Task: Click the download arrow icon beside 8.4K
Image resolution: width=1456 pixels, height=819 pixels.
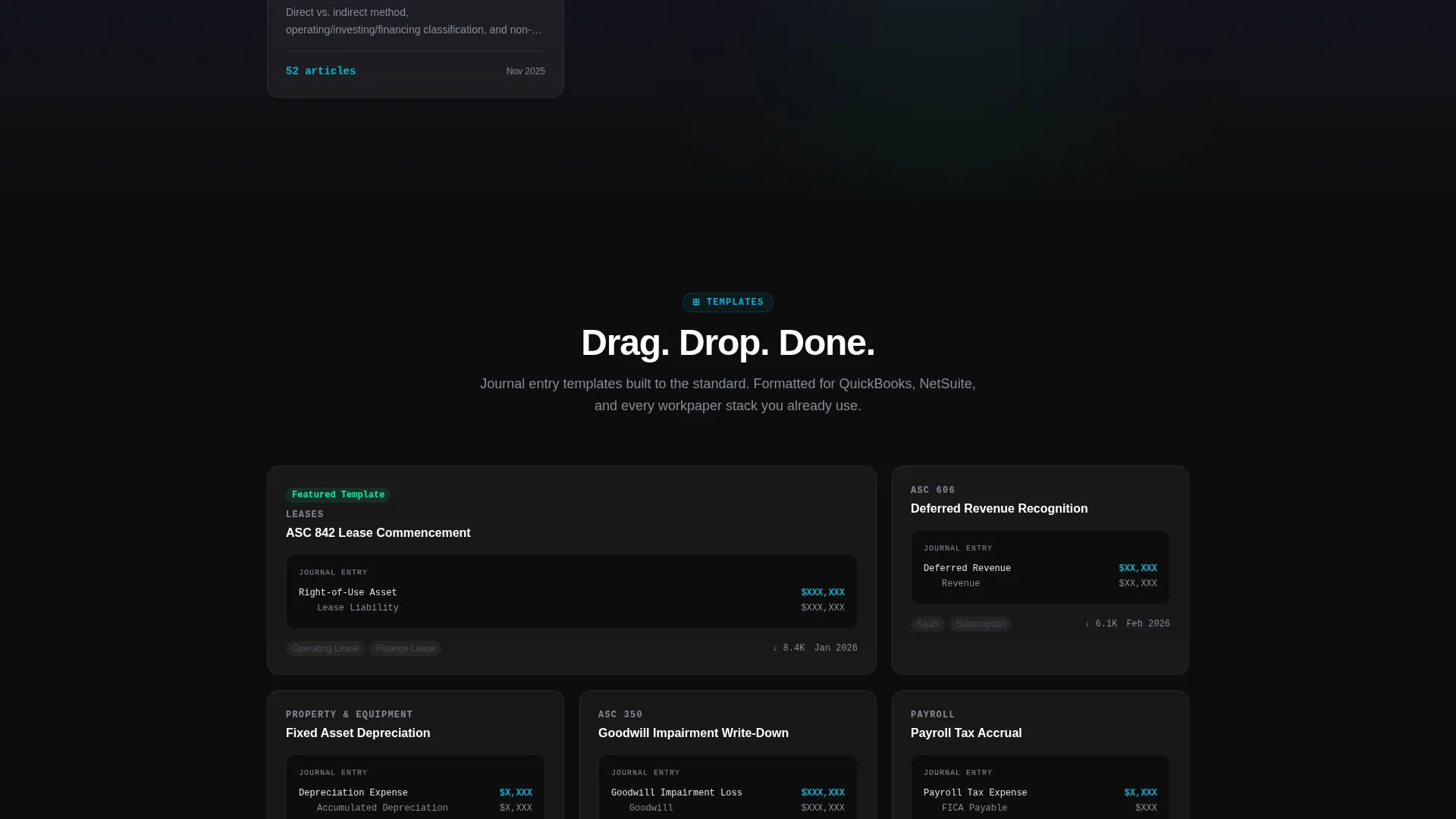Action: pyautogui.click(x=775, y=648)
